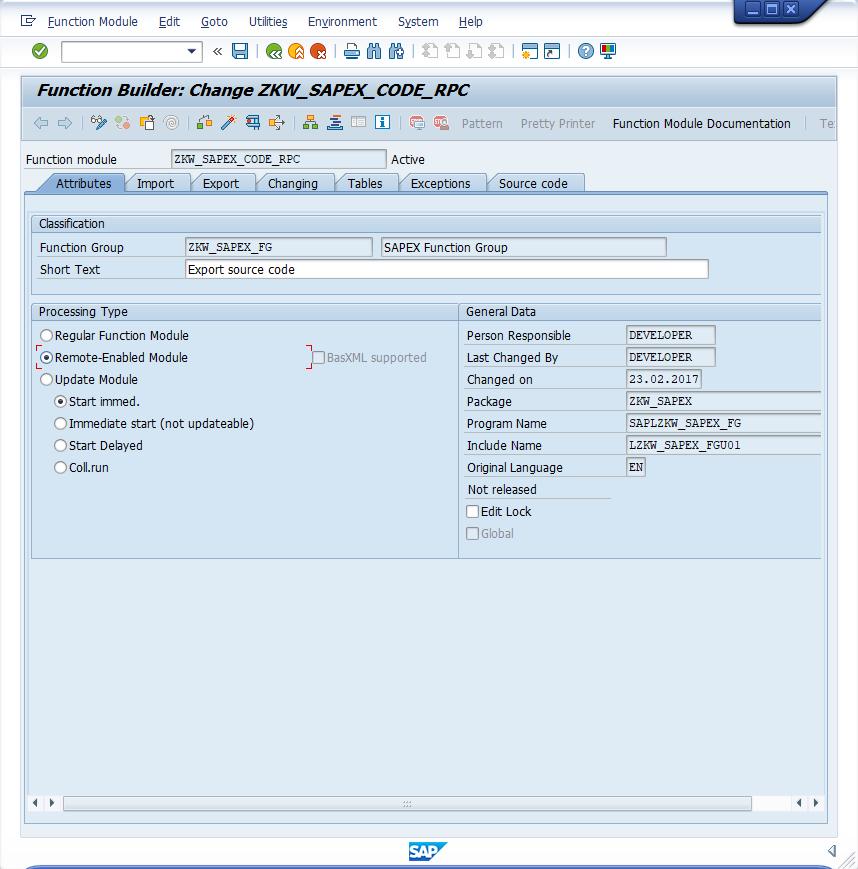Click the Back green arrow icon
Screen dimensions: 858x869
[x=273, y=51]
